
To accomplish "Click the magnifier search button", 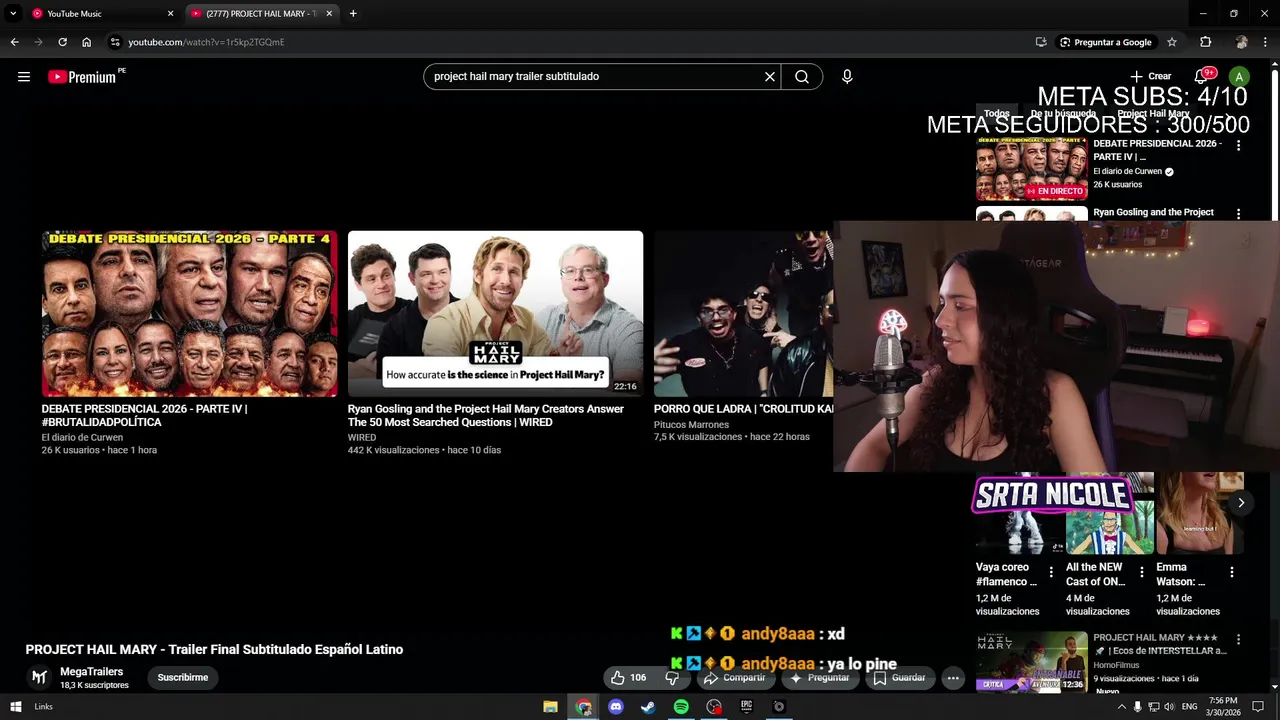I will click(x=802, y=77).
